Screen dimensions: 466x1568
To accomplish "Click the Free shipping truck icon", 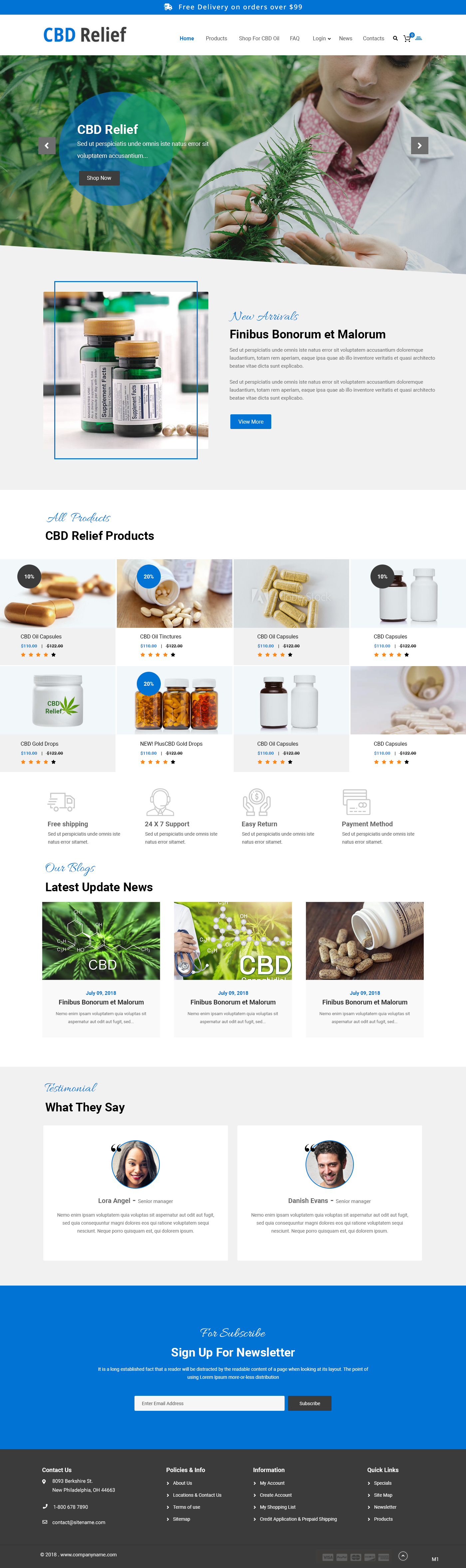I will [61, 801].
